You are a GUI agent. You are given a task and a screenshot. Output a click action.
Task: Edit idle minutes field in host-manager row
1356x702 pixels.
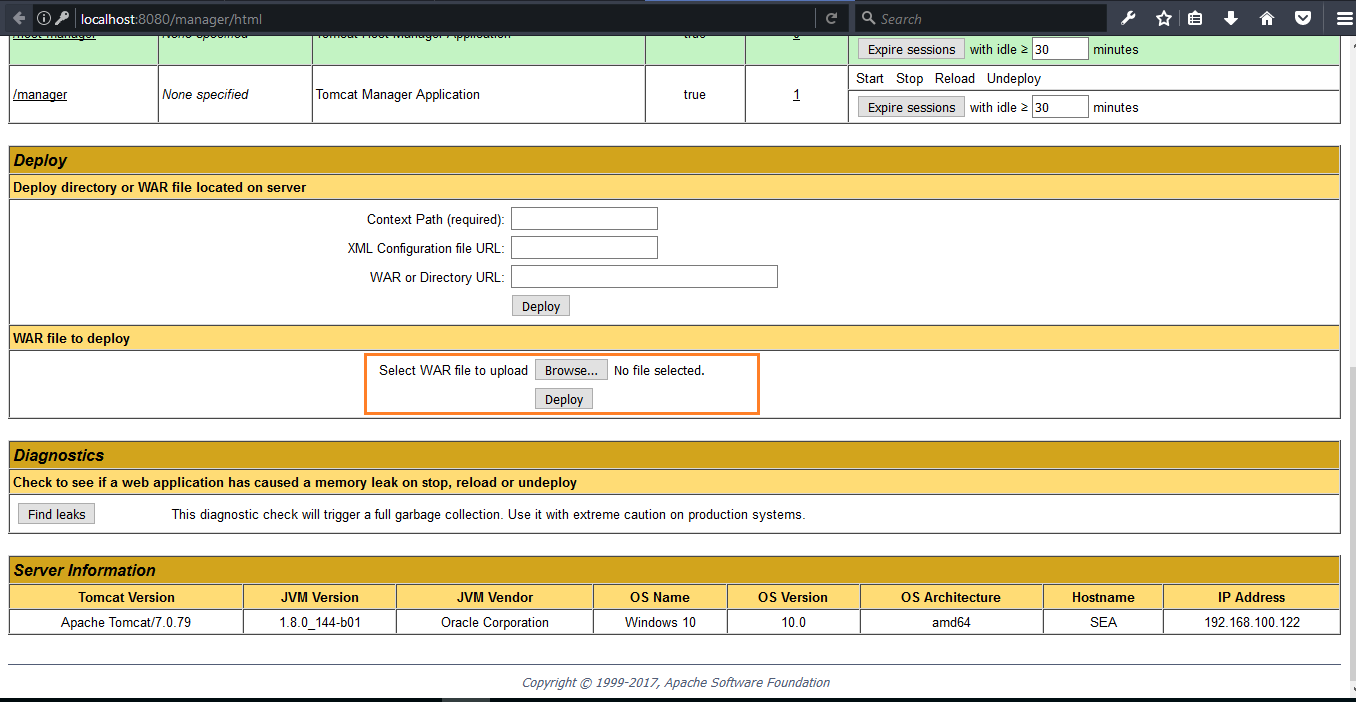click(x=1060, y=49)
